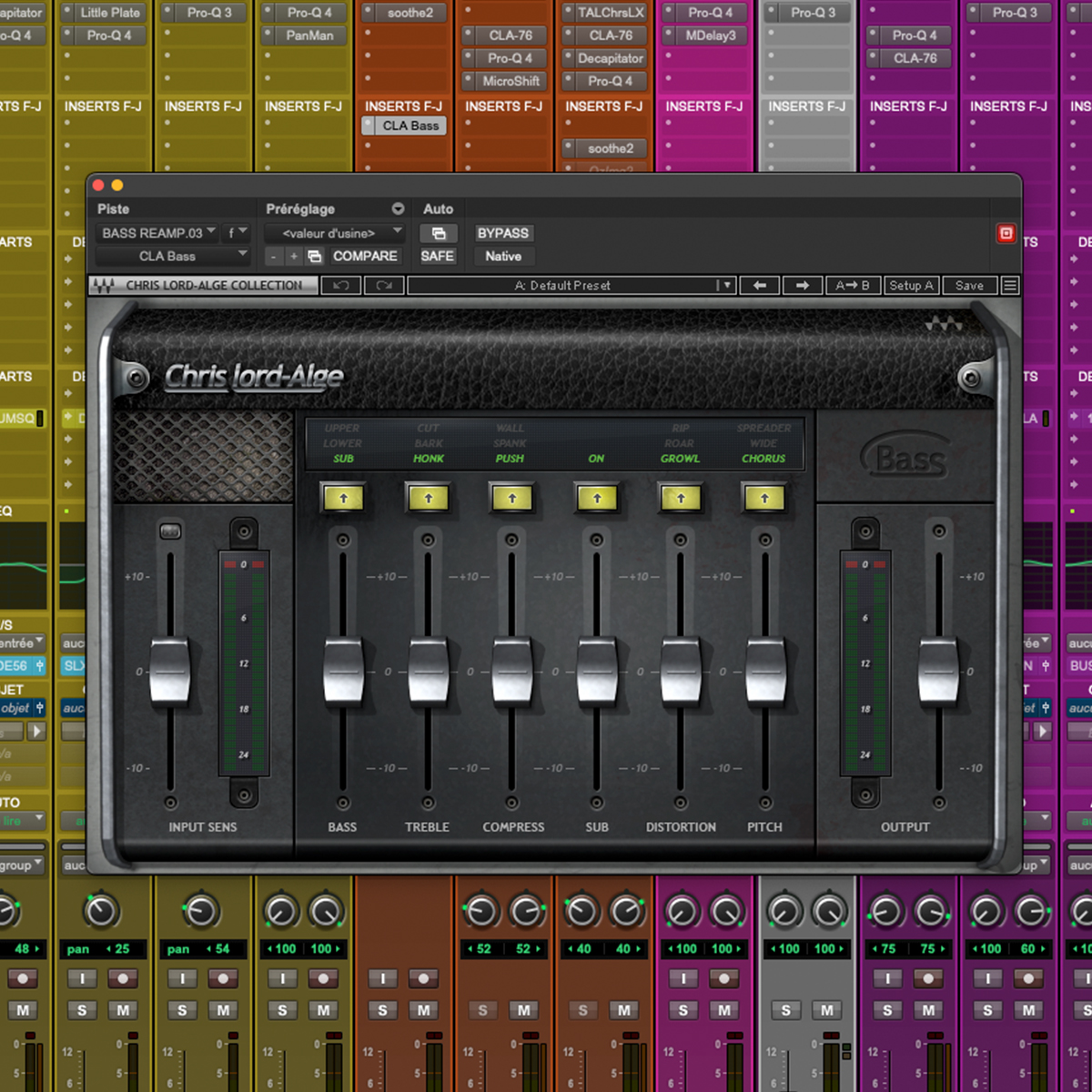Open the Préréglage menu arrow
The width and height of the screenshot is (1092, 1092).
[398, 209]
